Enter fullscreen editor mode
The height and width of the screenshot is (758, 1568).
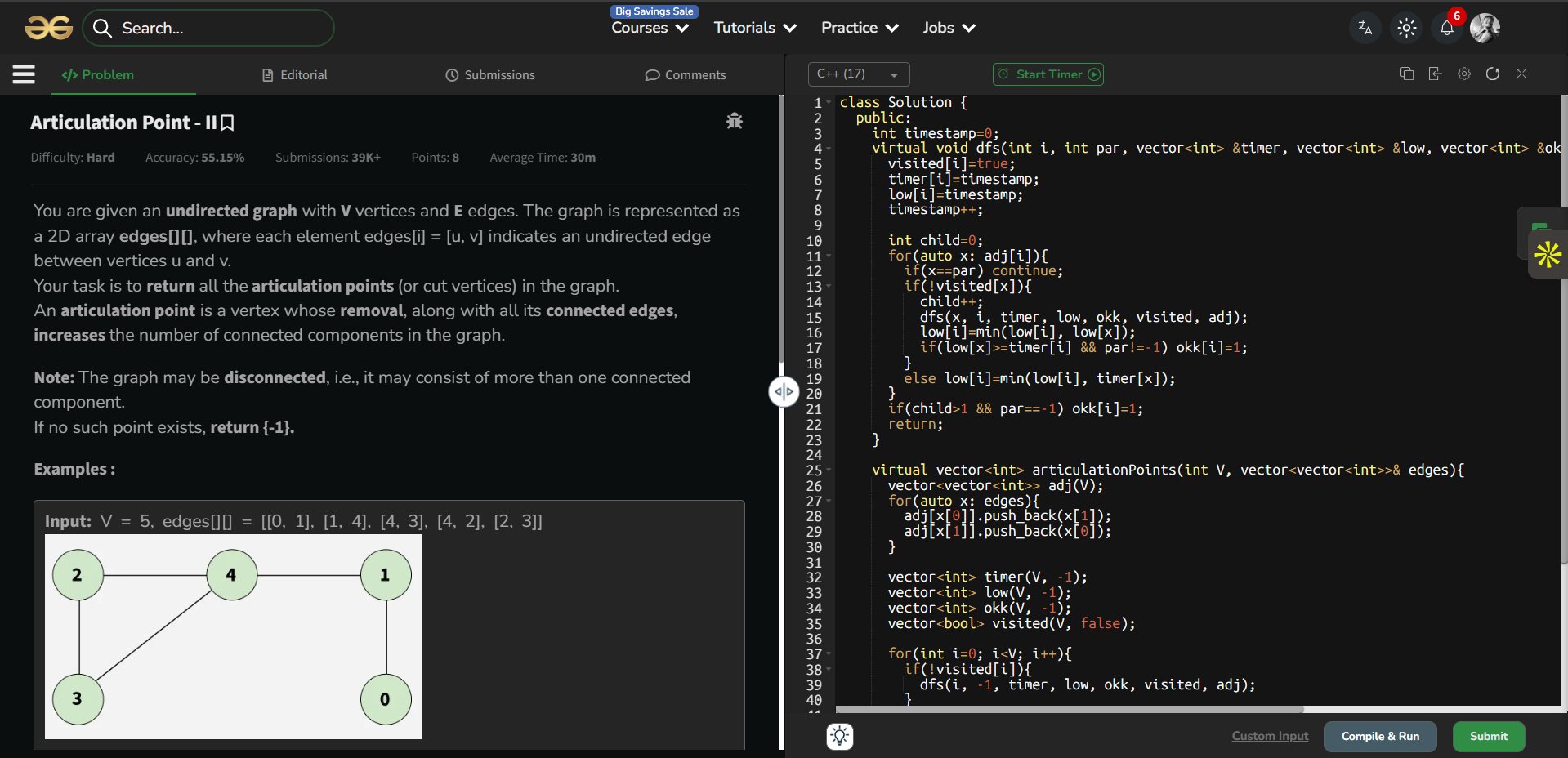(x=1521, y=74)
